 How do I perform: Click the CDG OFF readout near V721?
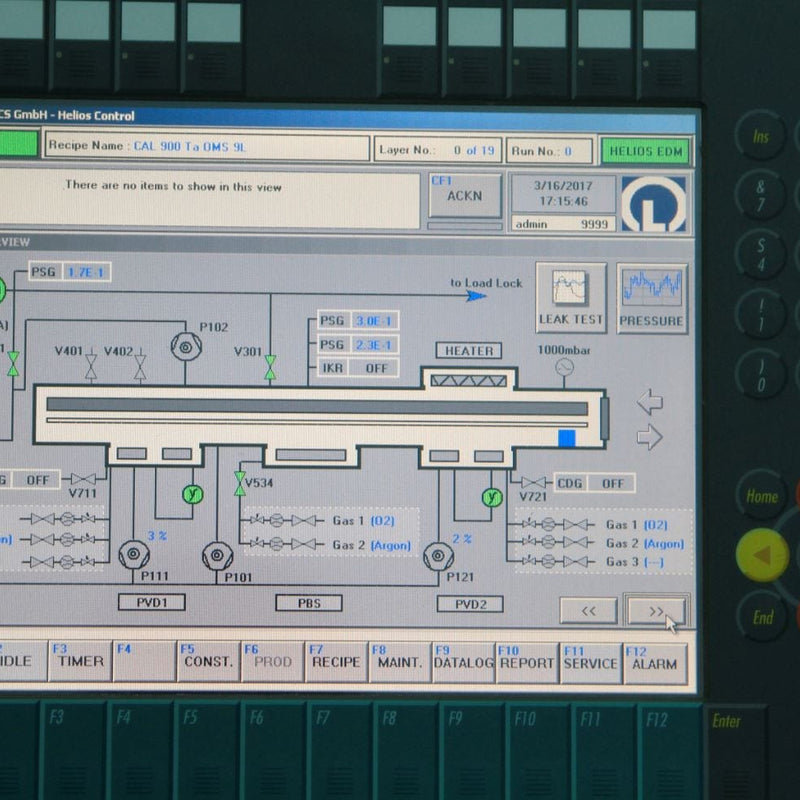tap(594, 483)
